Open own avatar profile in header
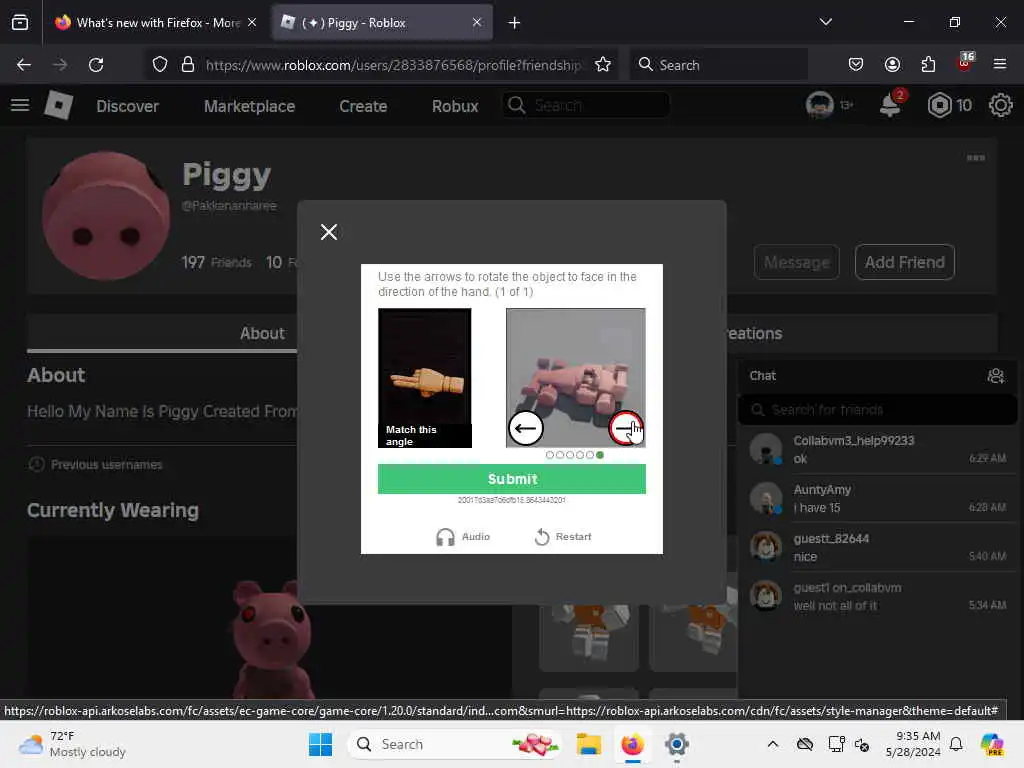Image resolution: width=1024 pixels, height=768 pixels. (x=820, y=105)
